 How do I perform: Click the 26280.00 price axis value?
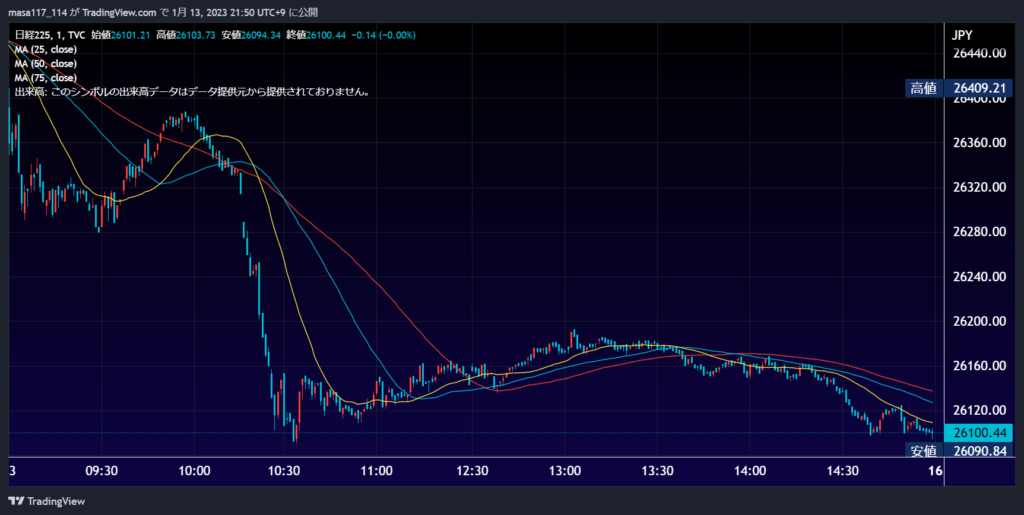click(x=979, y=232)
